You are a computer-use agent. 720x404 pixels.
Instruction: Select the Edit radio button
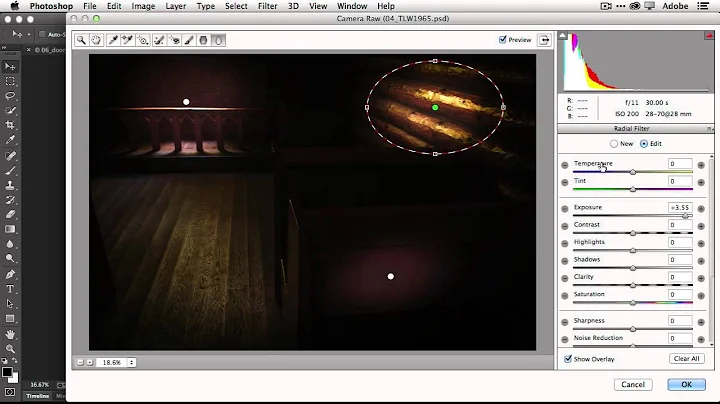pos(644,144)
